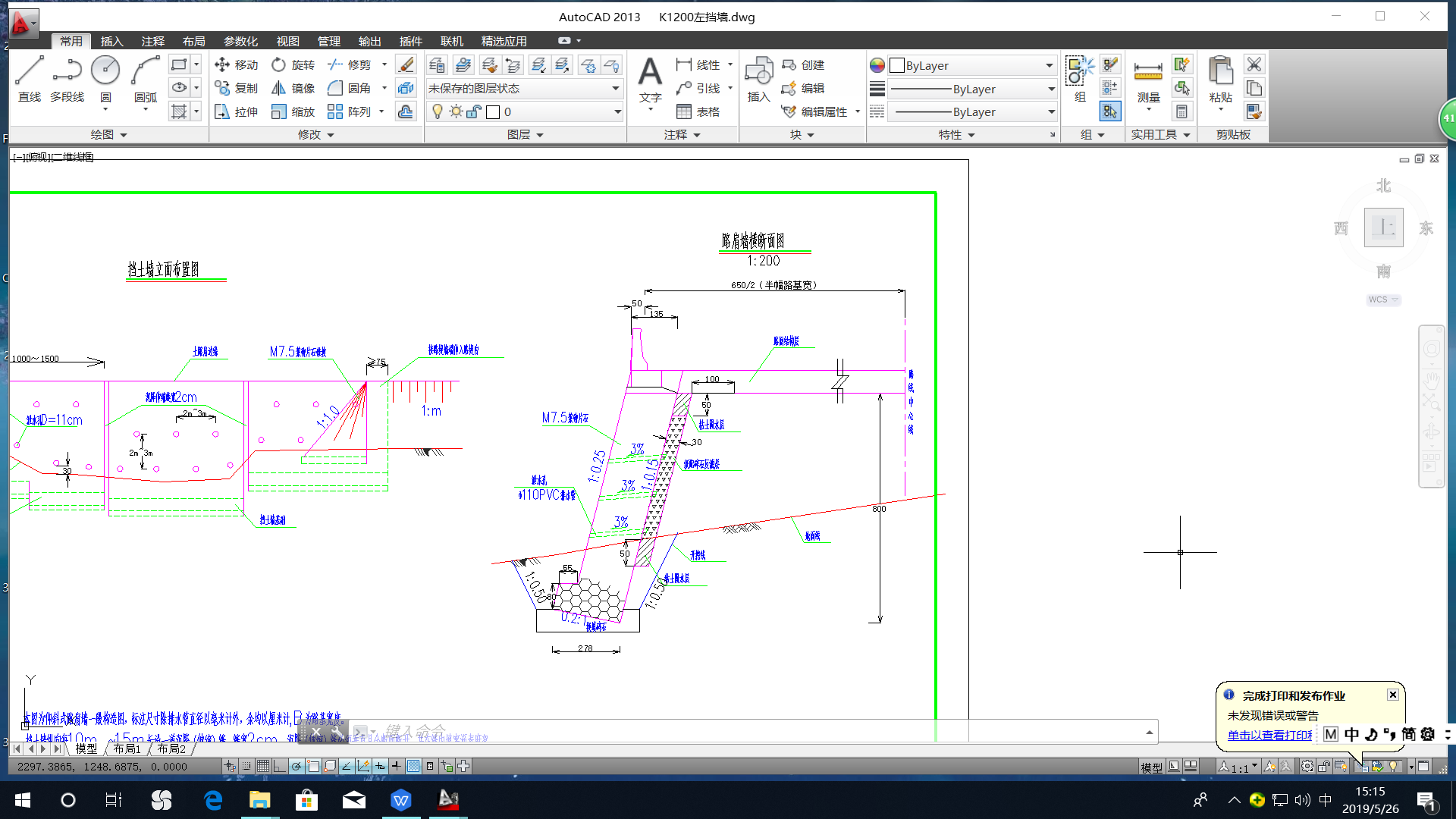
Task: Click the link to view print details
Action: (1269, 735)
